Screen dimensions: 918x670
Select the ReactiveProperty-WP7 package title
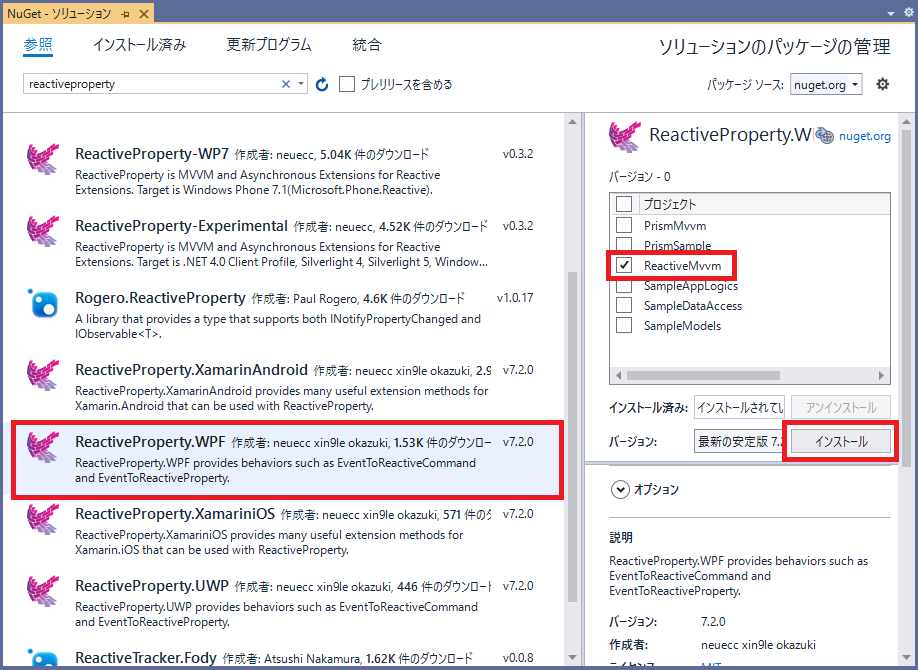(152, 153)
